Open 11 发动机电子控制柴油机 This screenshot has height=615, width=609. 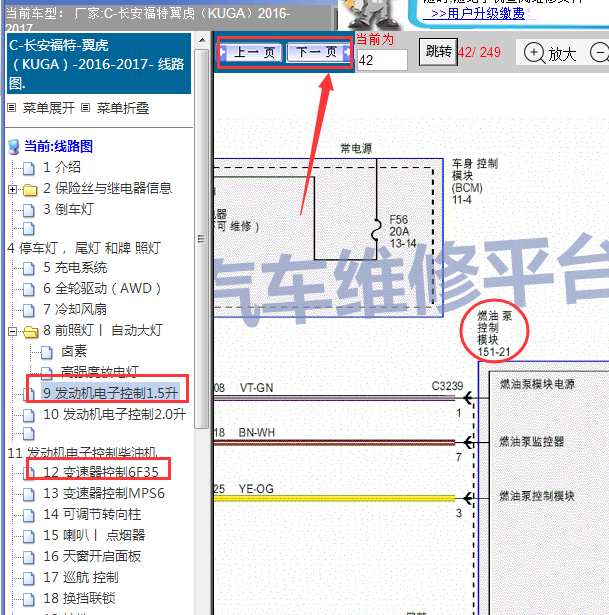click(x=82, y=453)
